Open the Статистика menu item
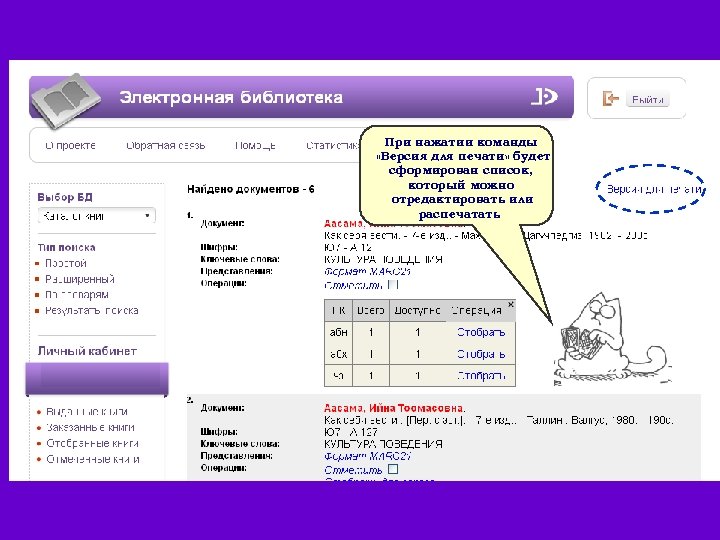Viewport: 720px width, 540px height. click(332, 146)
